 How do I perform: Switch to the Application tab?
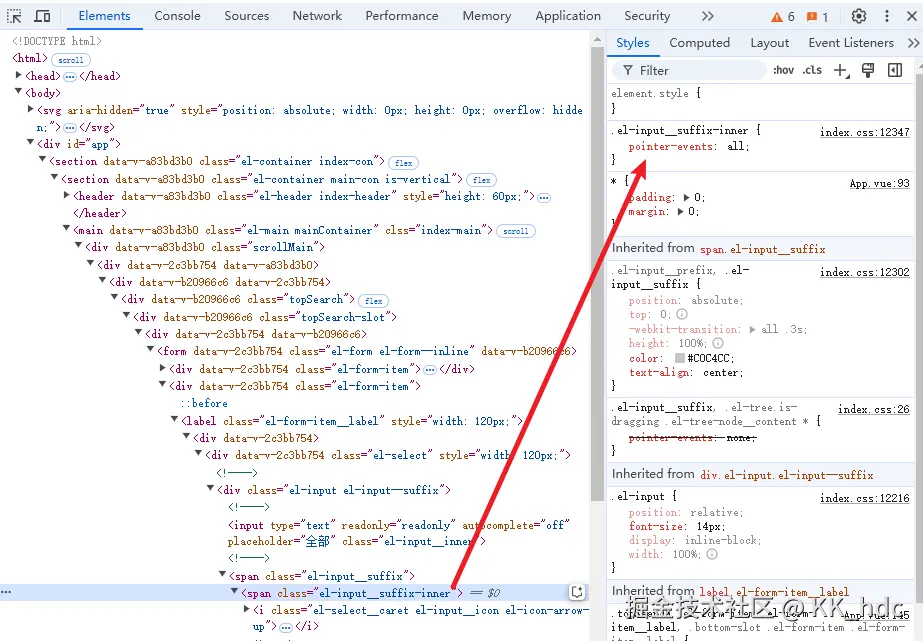click(x=568, y=16)
